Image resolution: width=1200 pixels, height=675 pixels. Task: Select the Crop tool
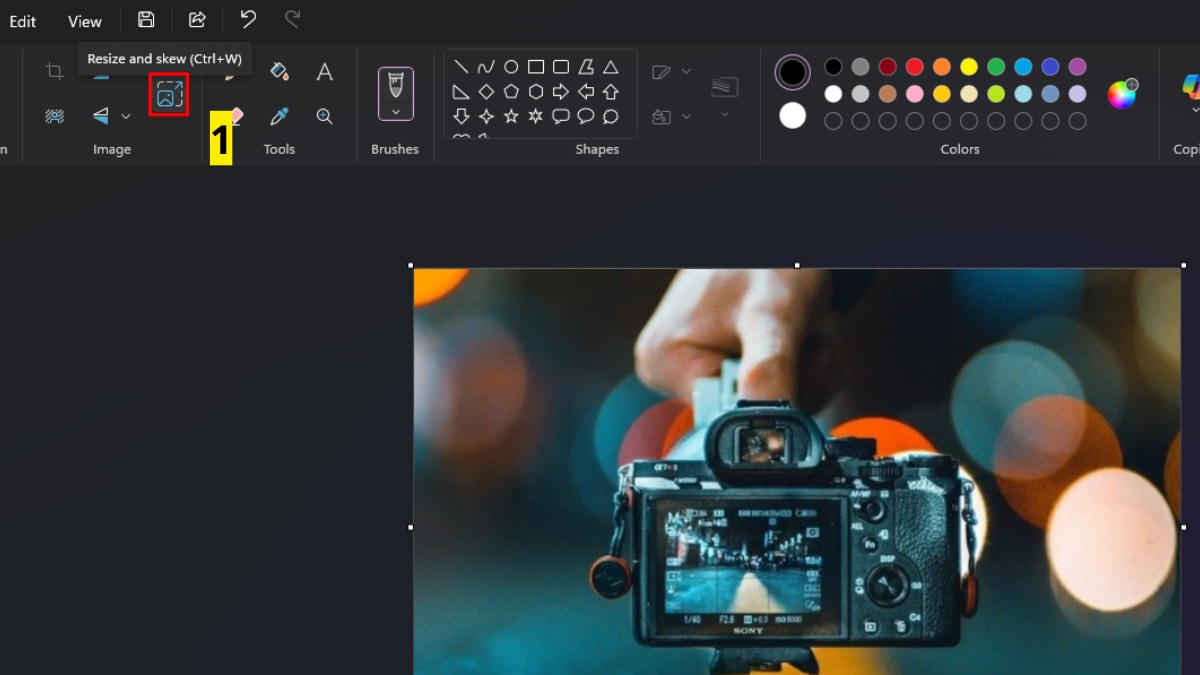click(x=55, y=71)
